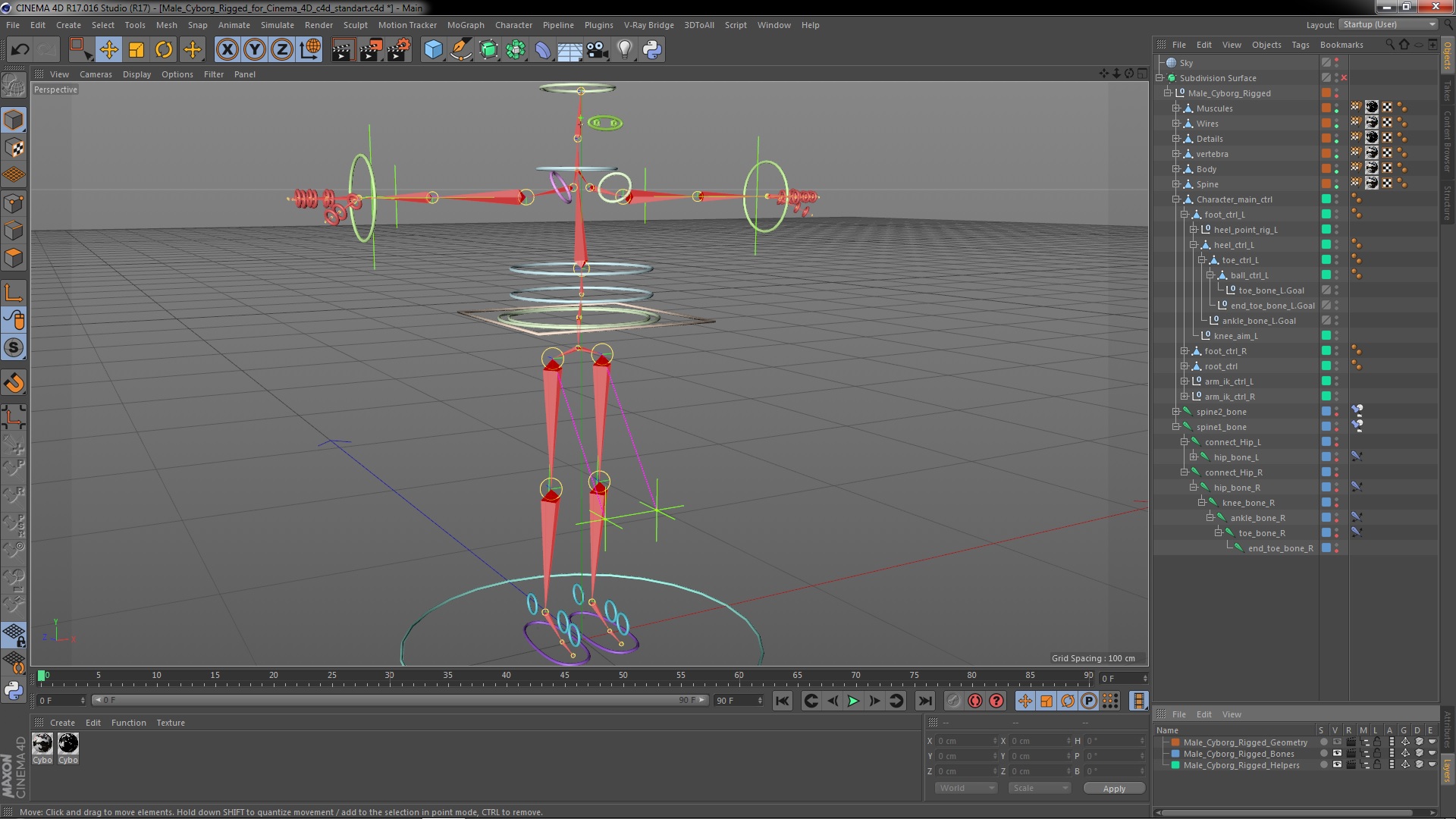Go to end of animation
This screenshot has height=819, width=1456.
[925, 701]
